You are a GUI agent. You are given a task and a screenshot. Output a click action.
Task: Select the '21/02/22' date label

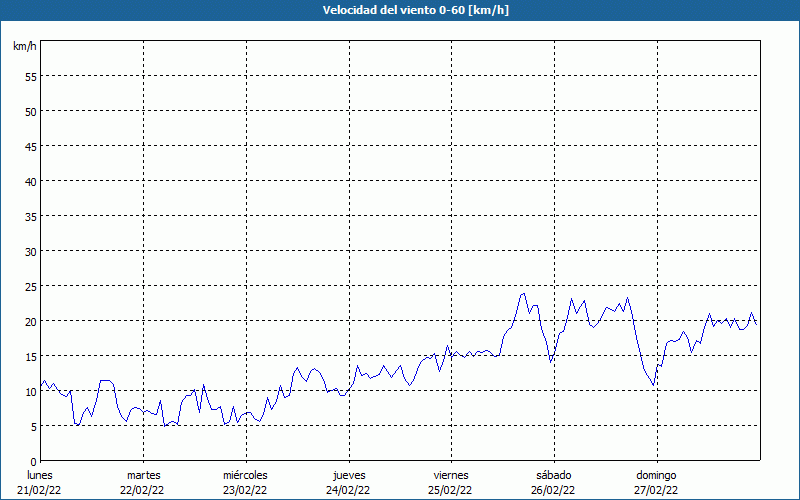coord(39,490)
